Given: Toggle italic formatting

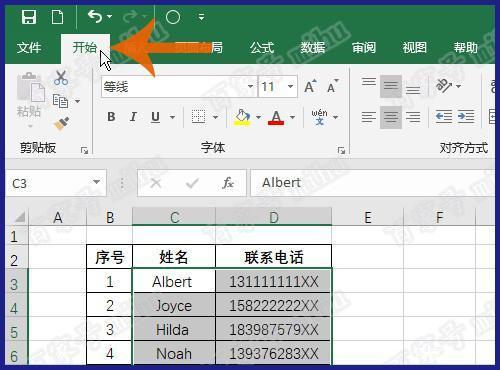Looking at the screenshot, I should point(133,117).
